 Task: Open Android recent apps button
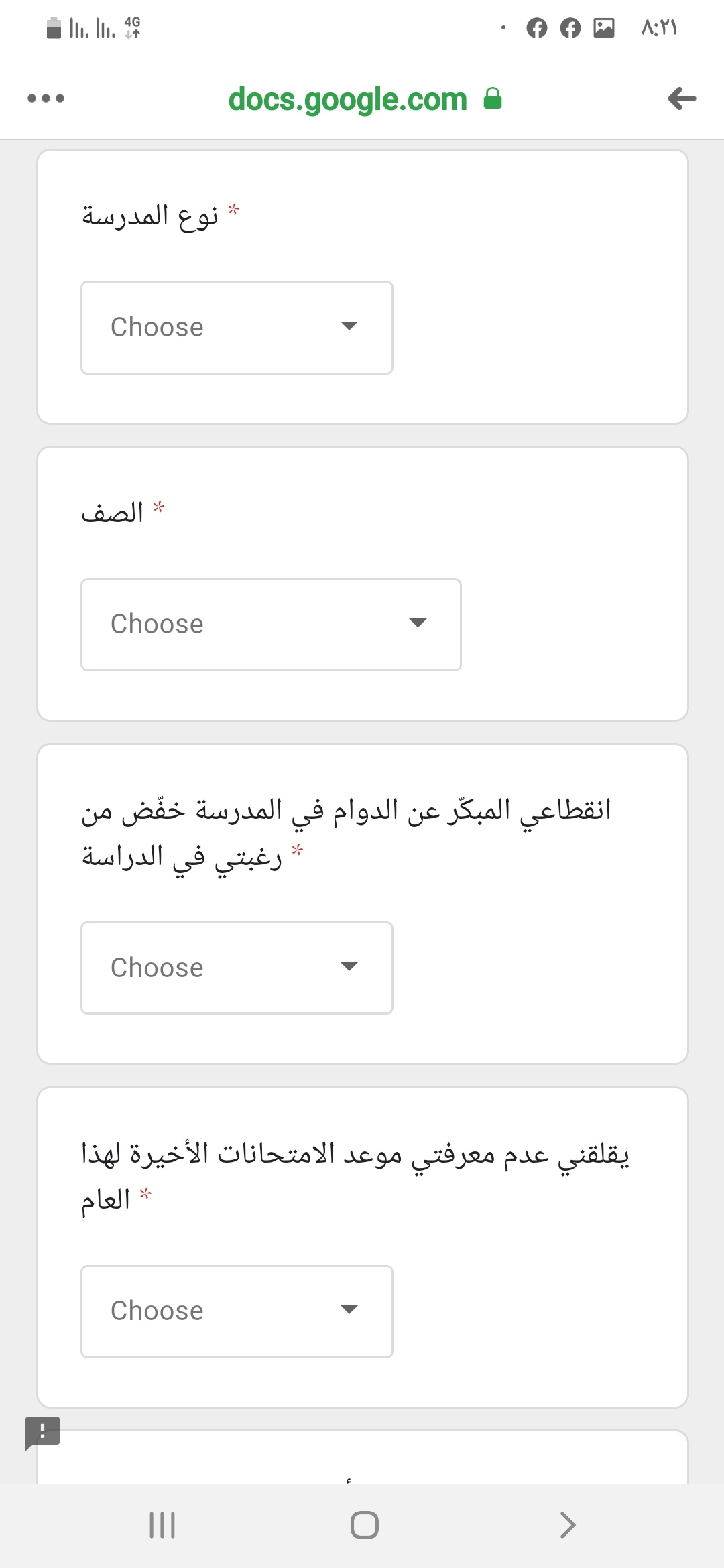click(162, 1524)
